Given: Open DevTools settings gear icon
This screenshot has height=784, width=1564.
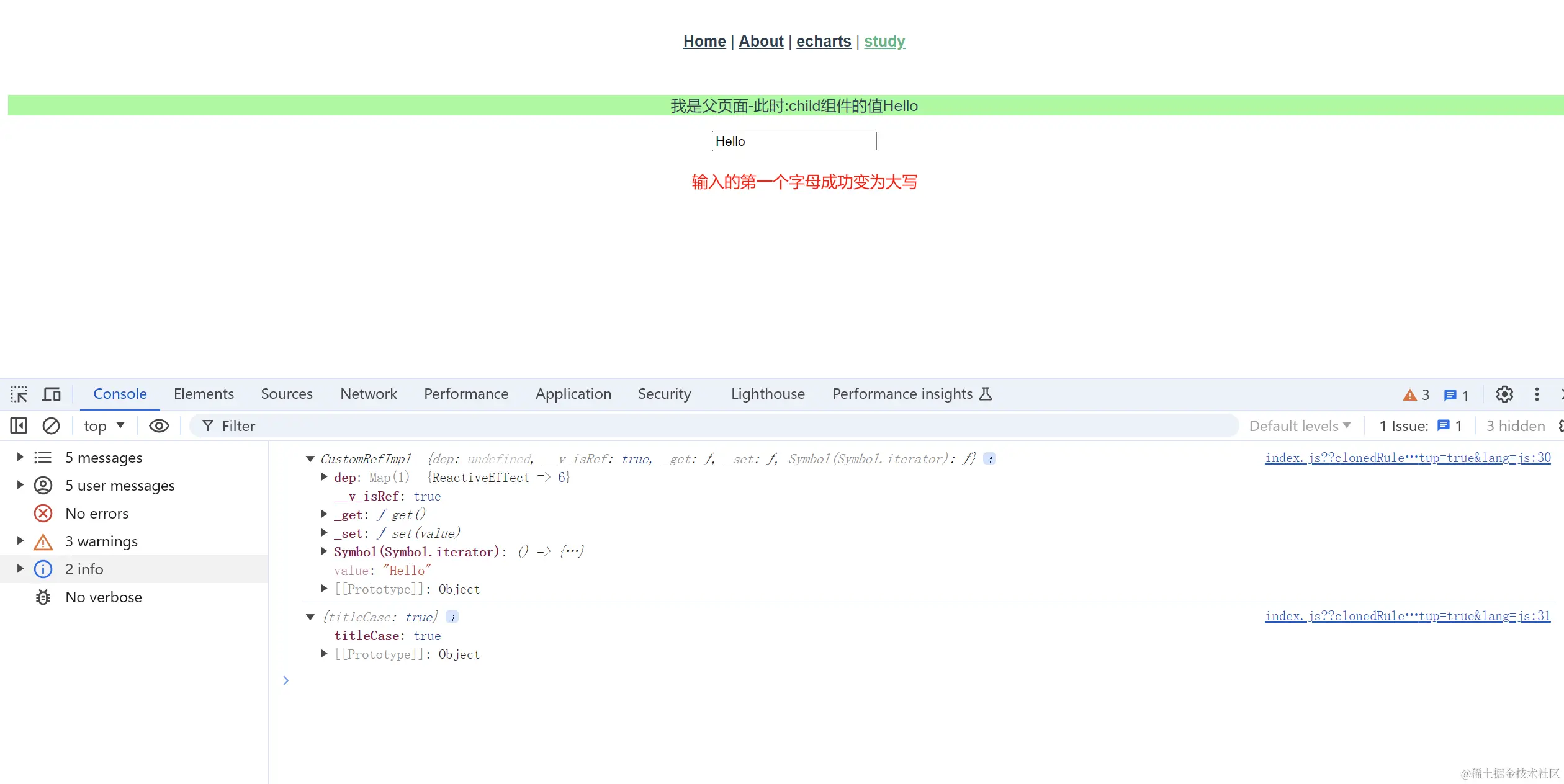Looking at the screenshot, I should (1504, 394).
